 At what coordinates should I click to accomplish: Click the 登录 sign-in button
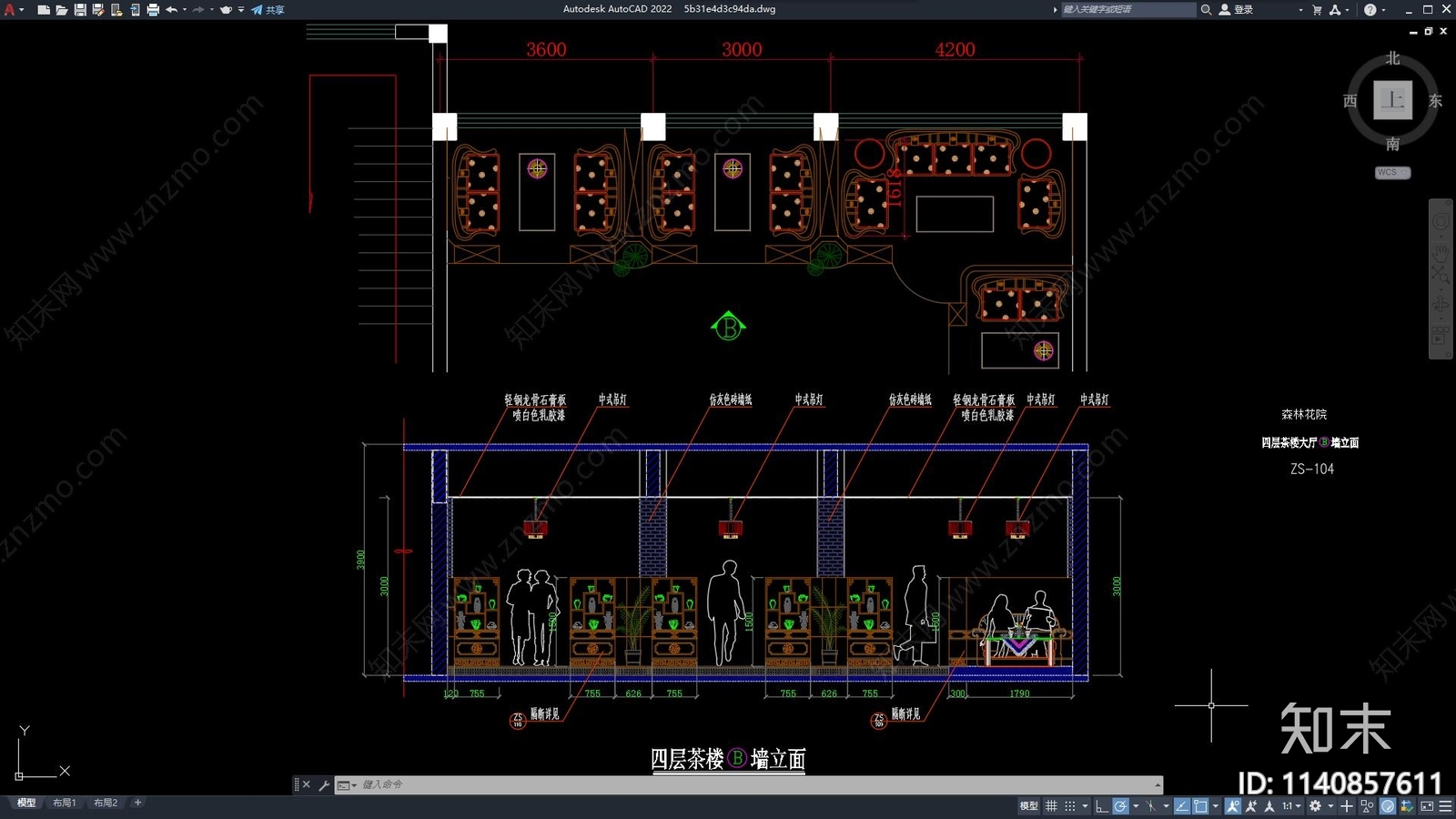pos(1237,9)
